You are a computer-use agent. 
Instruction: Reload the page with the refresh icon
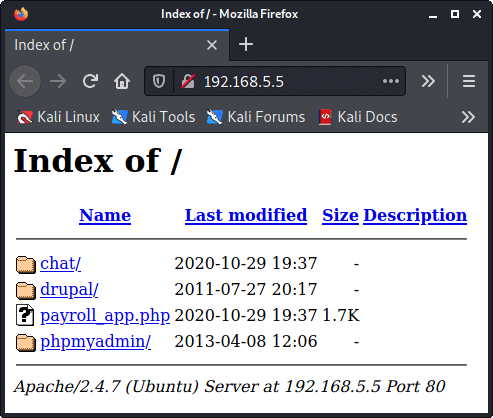[x=90, y=81]
